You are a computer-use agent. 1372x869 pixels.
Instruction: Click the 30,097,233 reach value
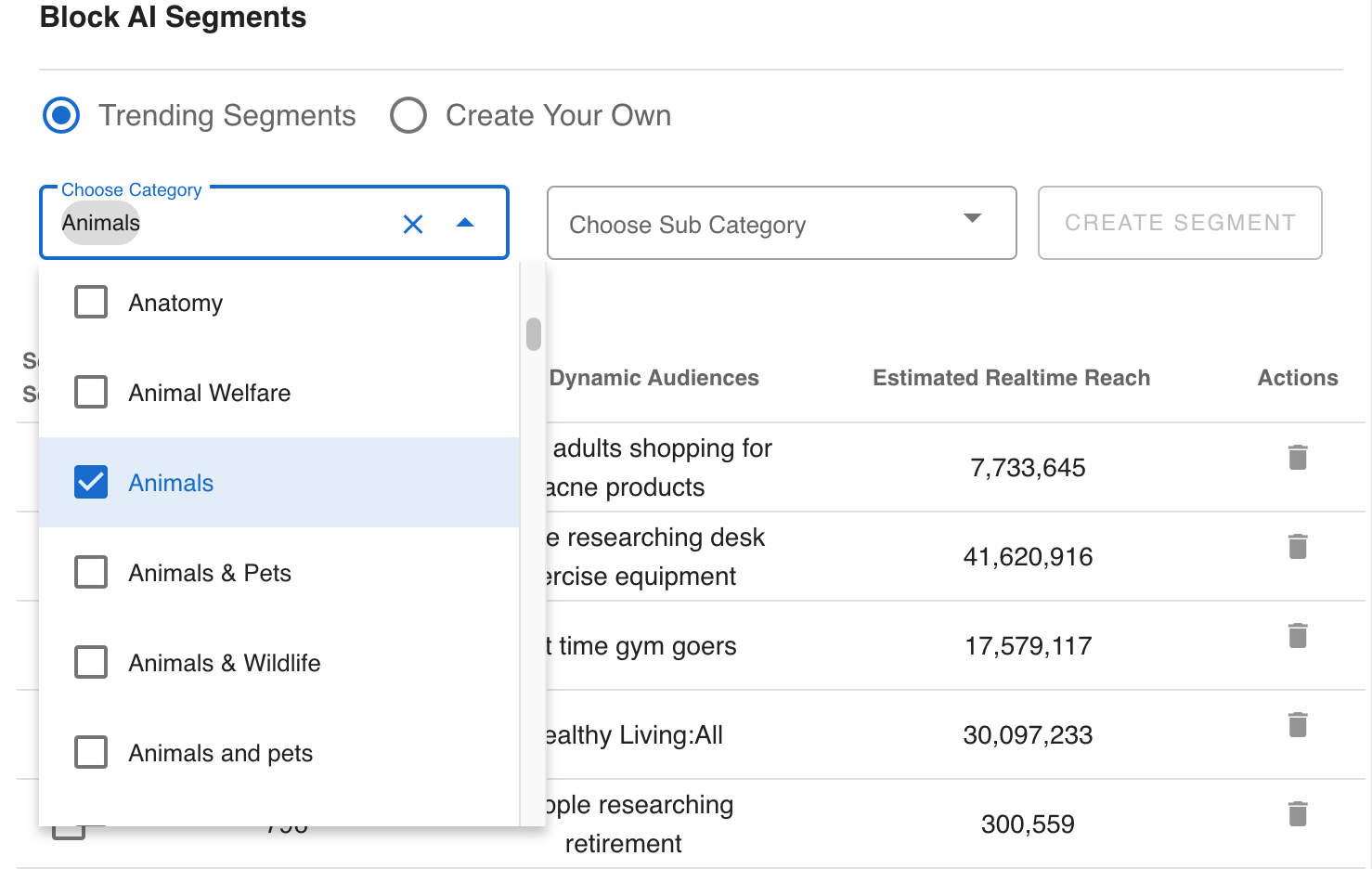1028,735
